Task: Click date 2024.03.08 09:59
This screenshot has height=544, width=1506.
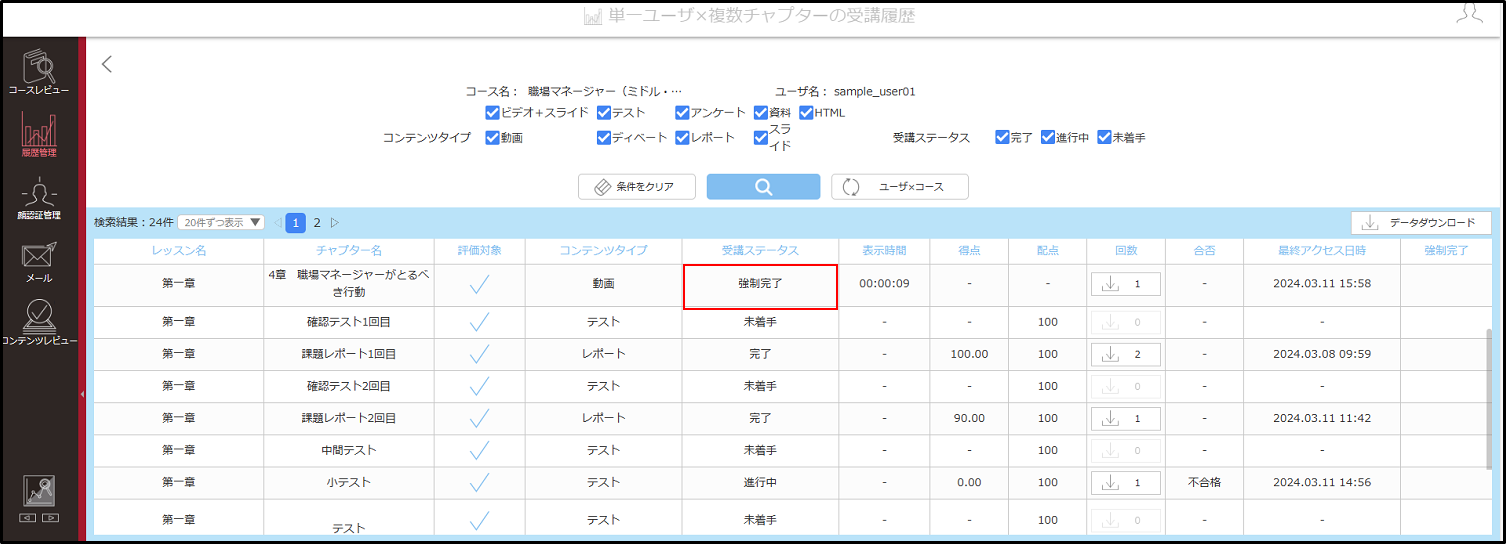Action: pos(1321,354)
